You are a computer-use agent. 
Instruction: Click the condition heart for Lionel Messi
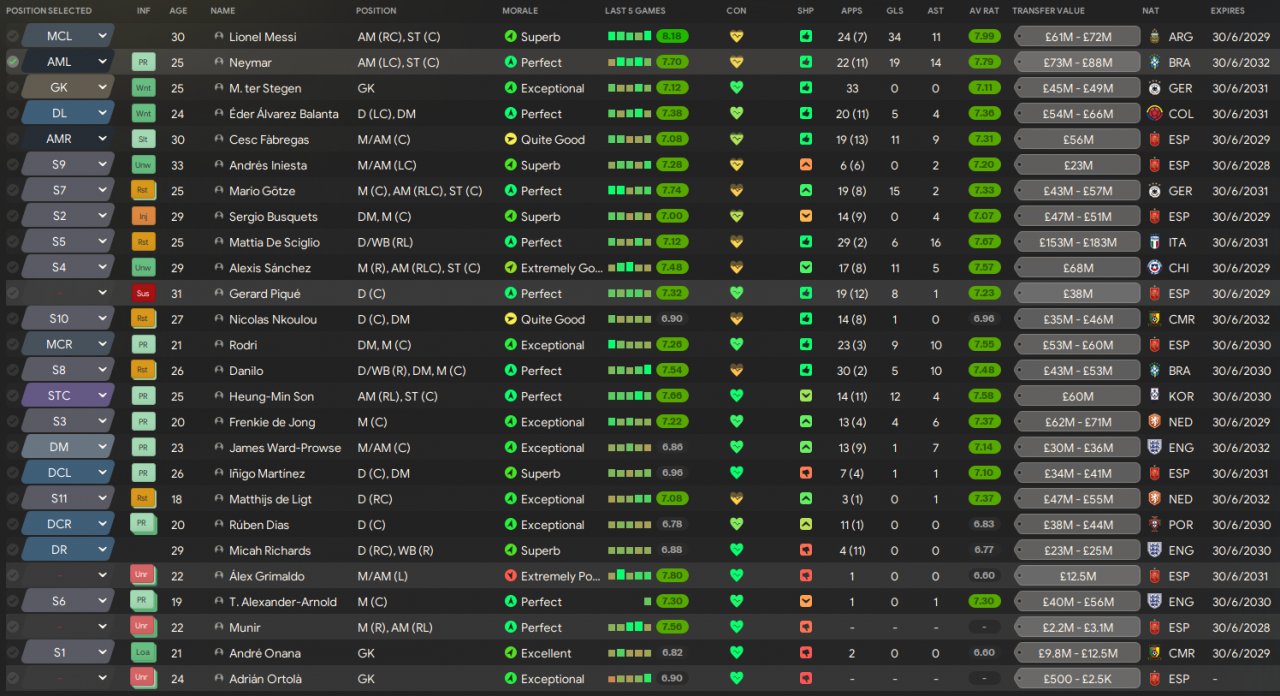click(x=737, y=36)
